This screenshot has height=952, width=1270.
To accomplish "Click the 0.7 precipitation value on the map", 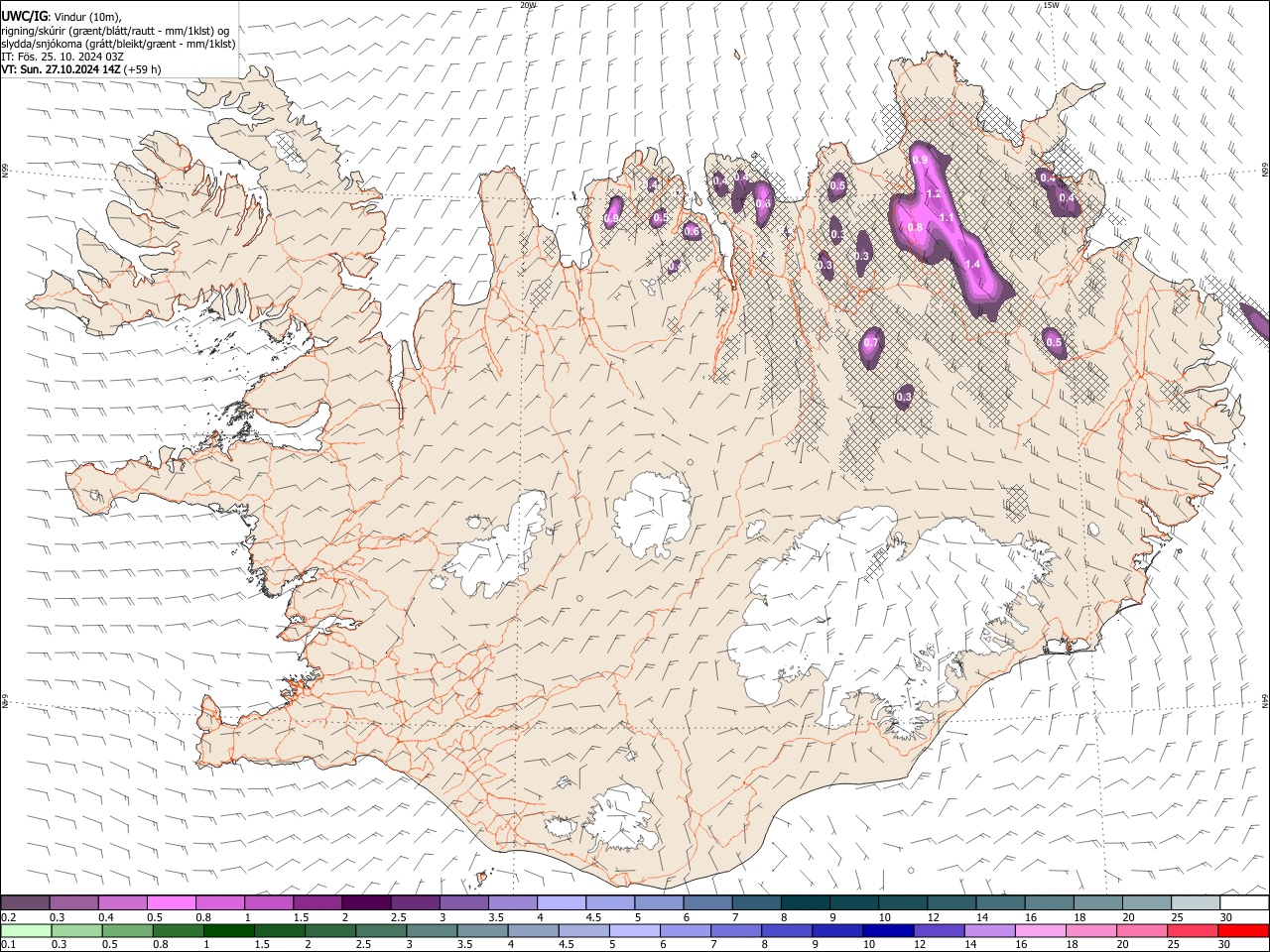I will tap(871, 343).
